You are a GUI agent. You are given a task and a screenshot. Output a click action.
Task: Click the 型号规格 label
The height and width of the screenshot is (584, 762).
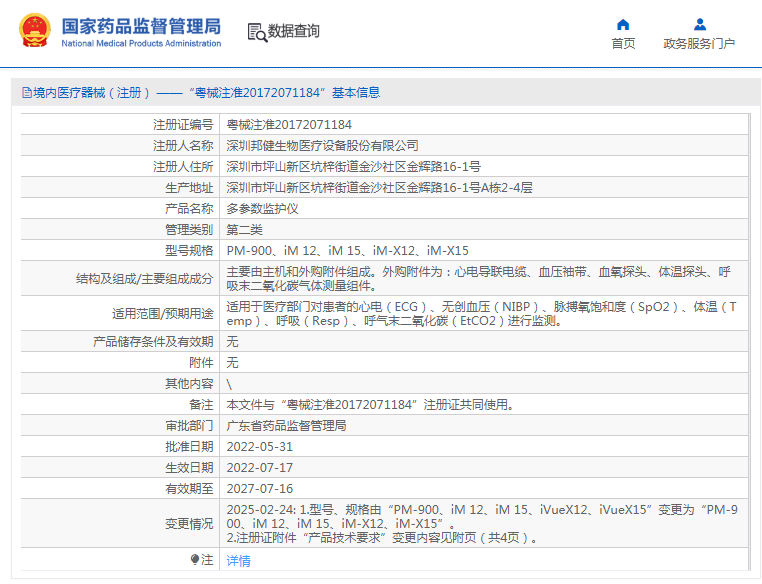[189, 251]
